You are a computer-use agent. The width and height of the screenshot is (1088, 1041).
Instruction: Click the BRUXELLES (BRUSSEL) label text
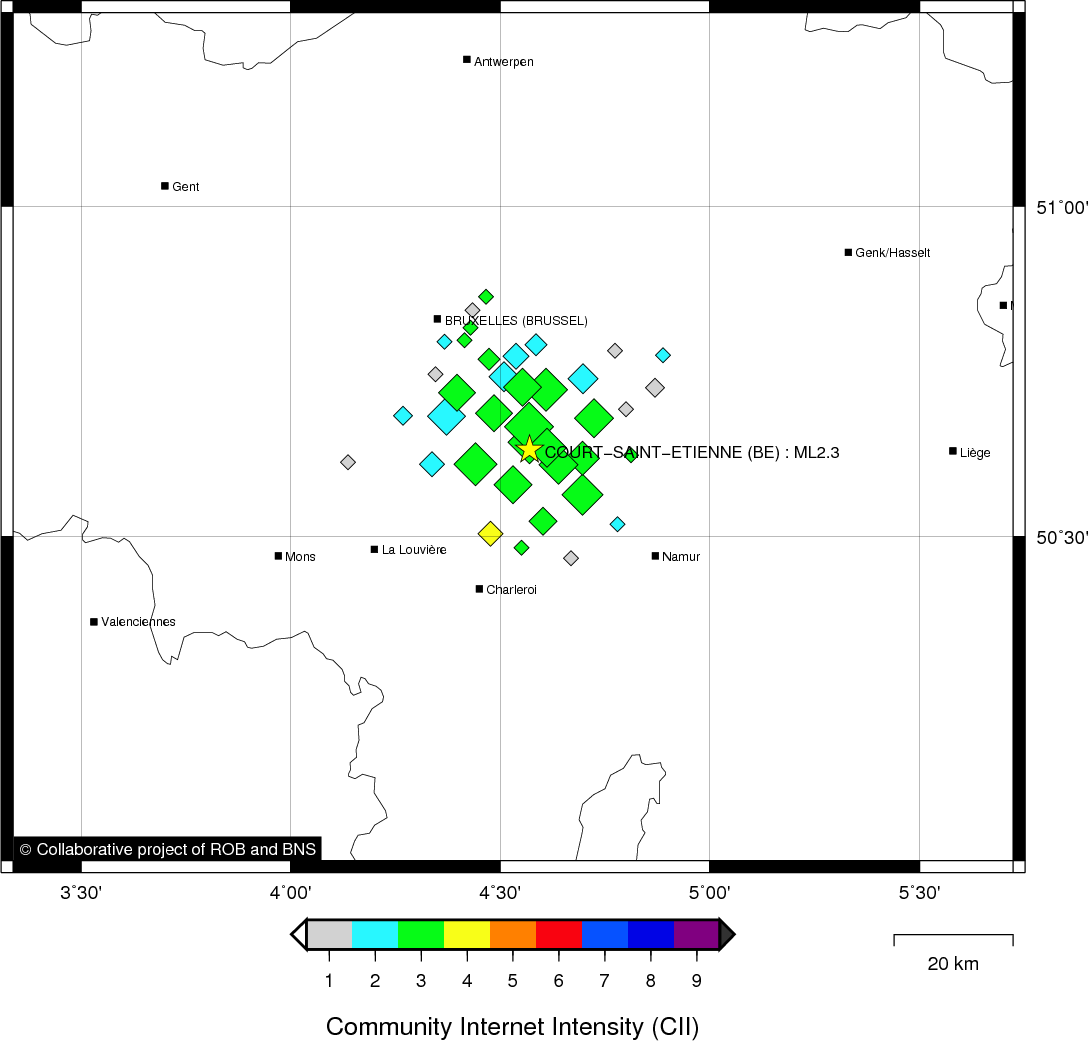(515, 321)
